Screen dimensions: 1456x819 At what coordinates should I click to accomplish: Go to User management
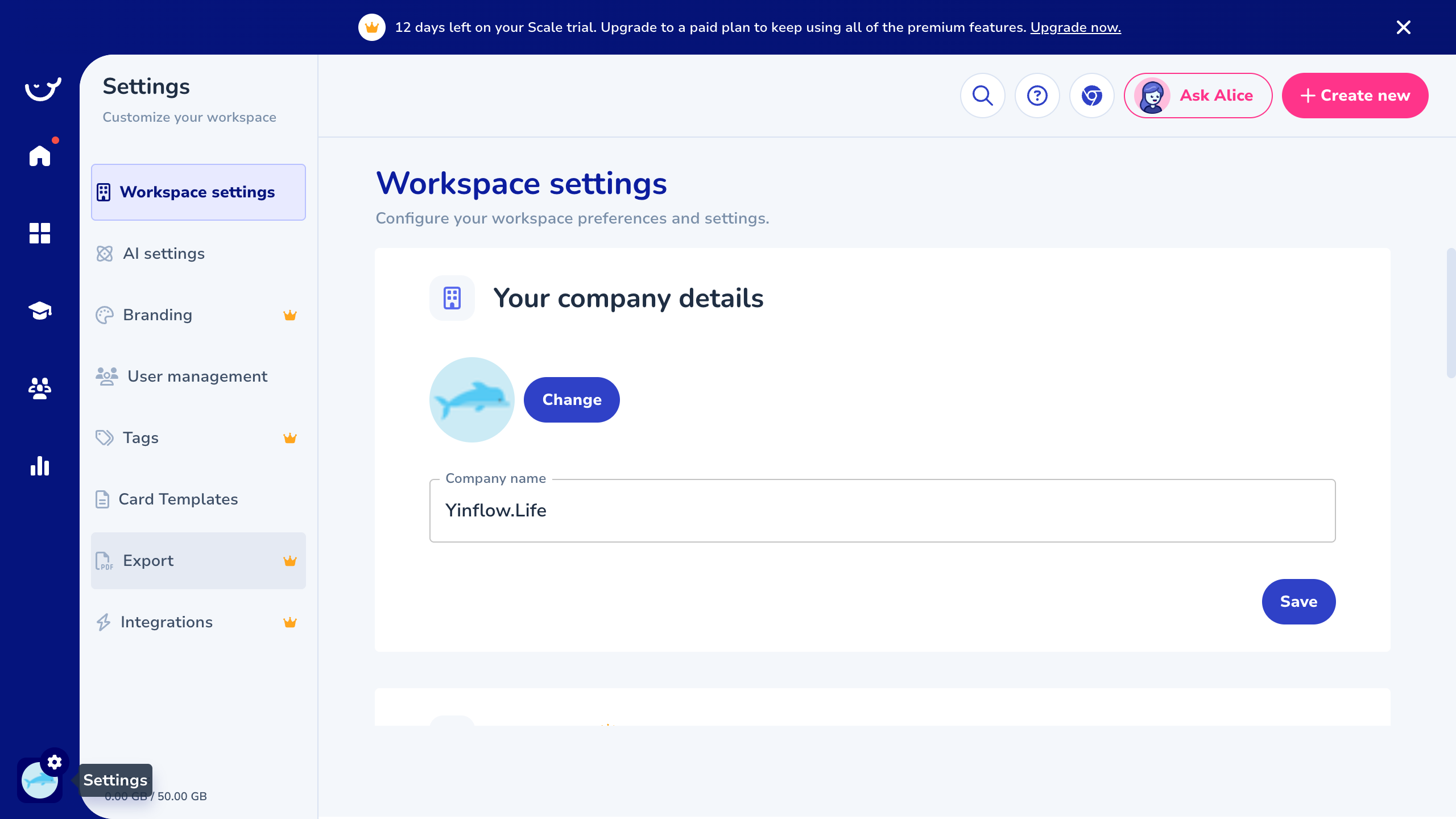pyautogui.click(x=197, y=377)
